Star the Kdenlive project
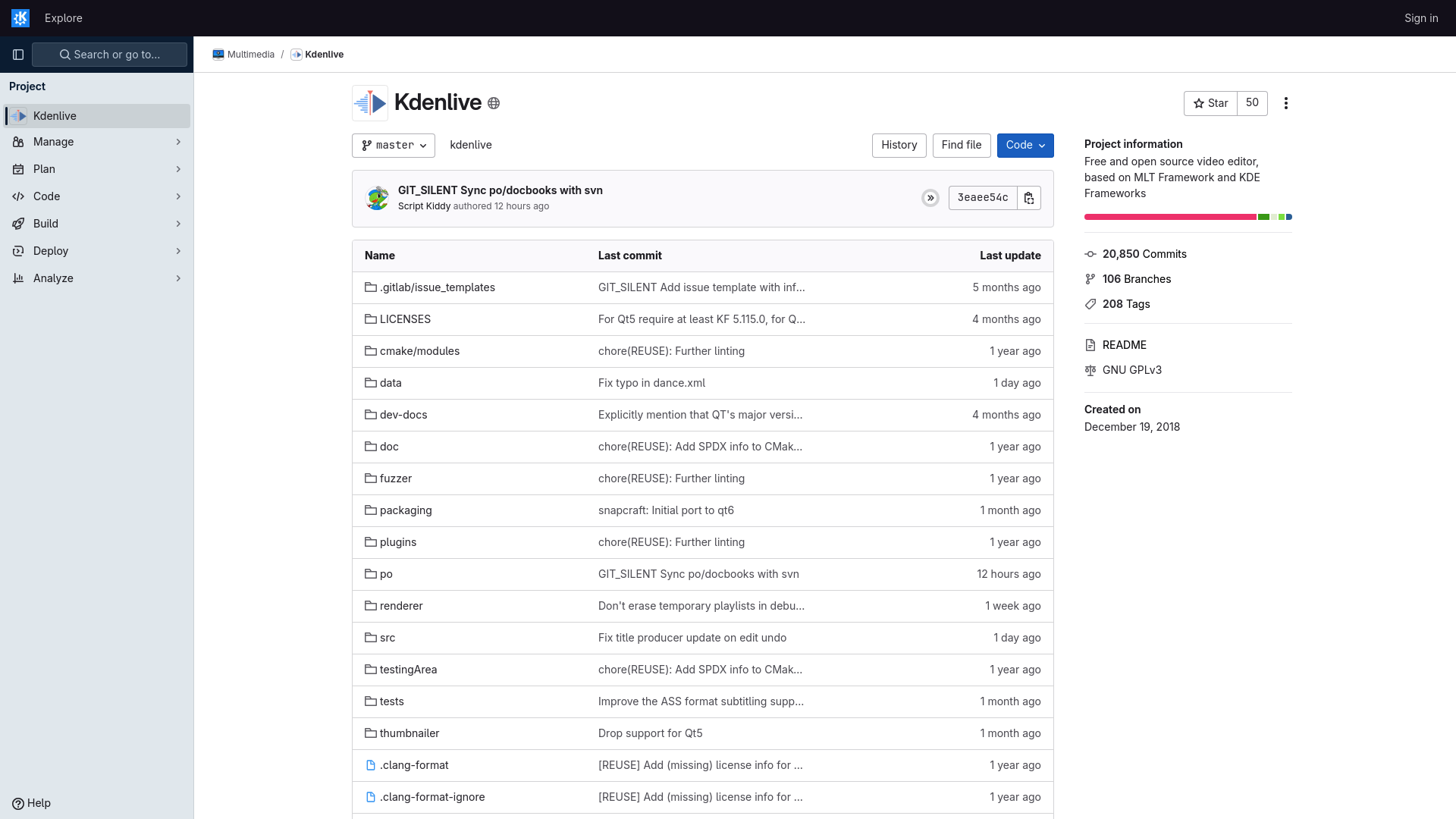This screenshot has height=819, width=1456. point(1210,103)
